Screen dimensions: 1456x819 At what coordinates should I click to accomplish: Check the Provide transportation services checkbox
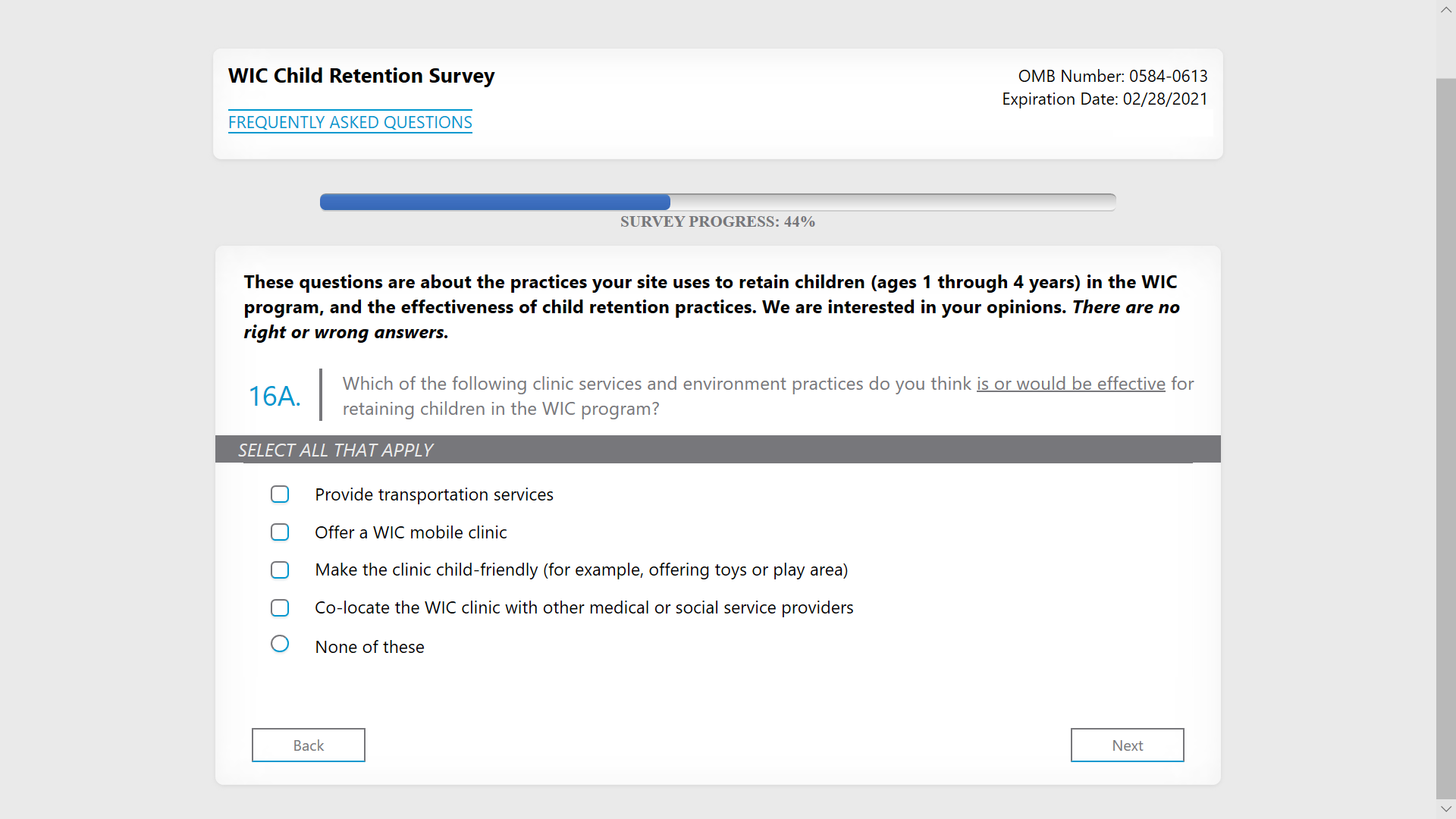coord(280,494)
